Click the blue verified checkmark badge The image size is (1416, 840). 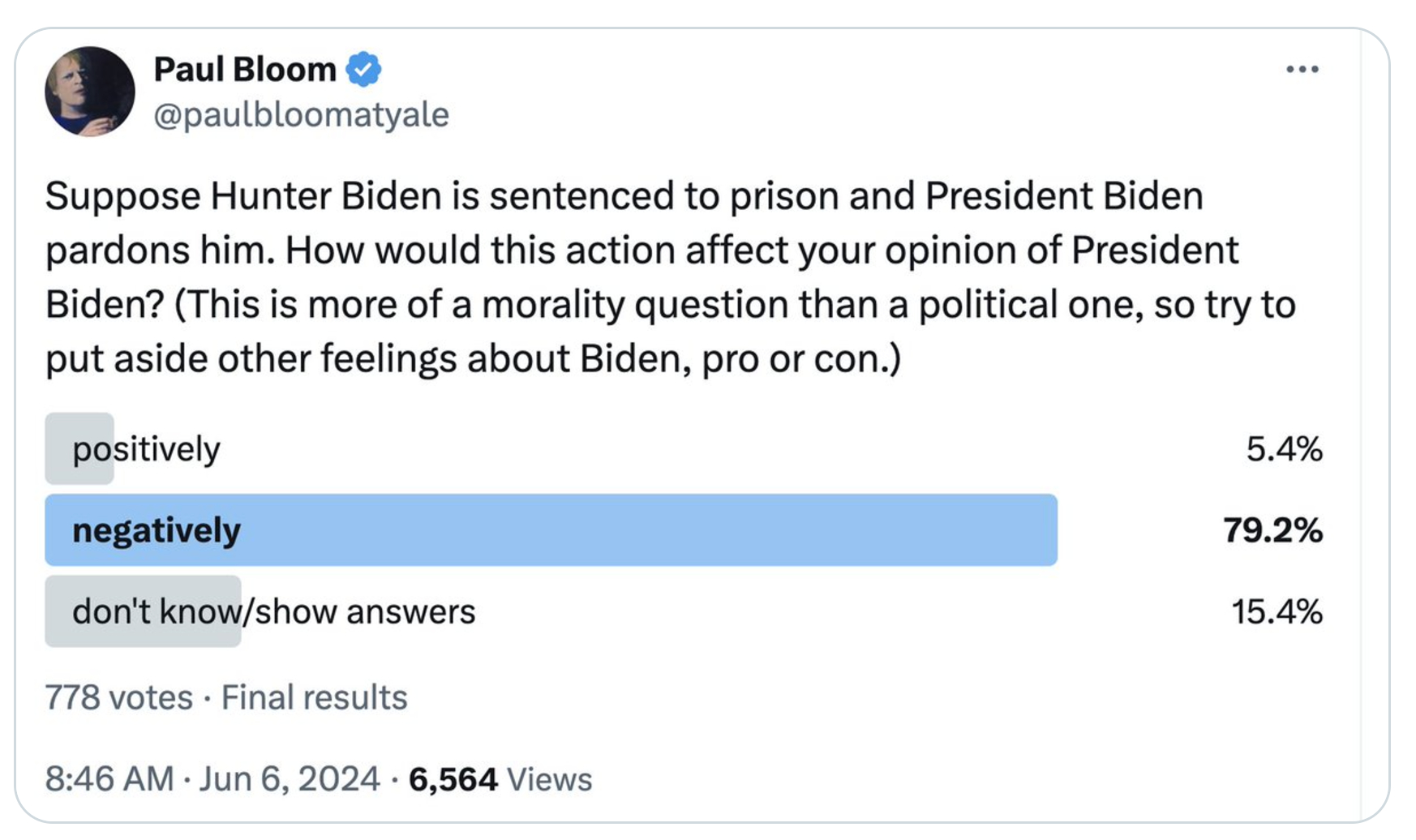coord(364,70)
